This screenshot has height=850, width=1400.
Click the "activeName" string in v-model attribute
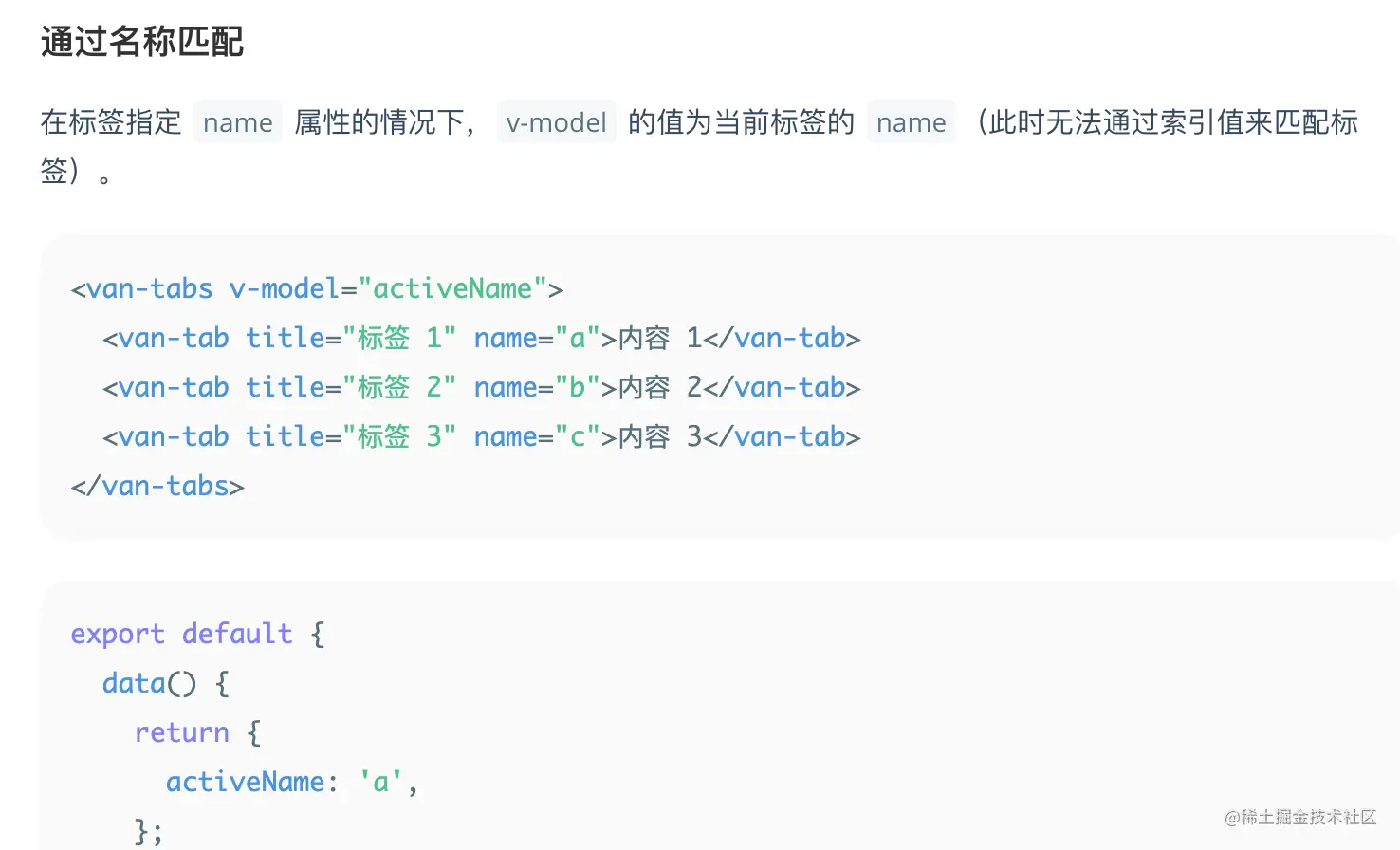click(452, 288)
